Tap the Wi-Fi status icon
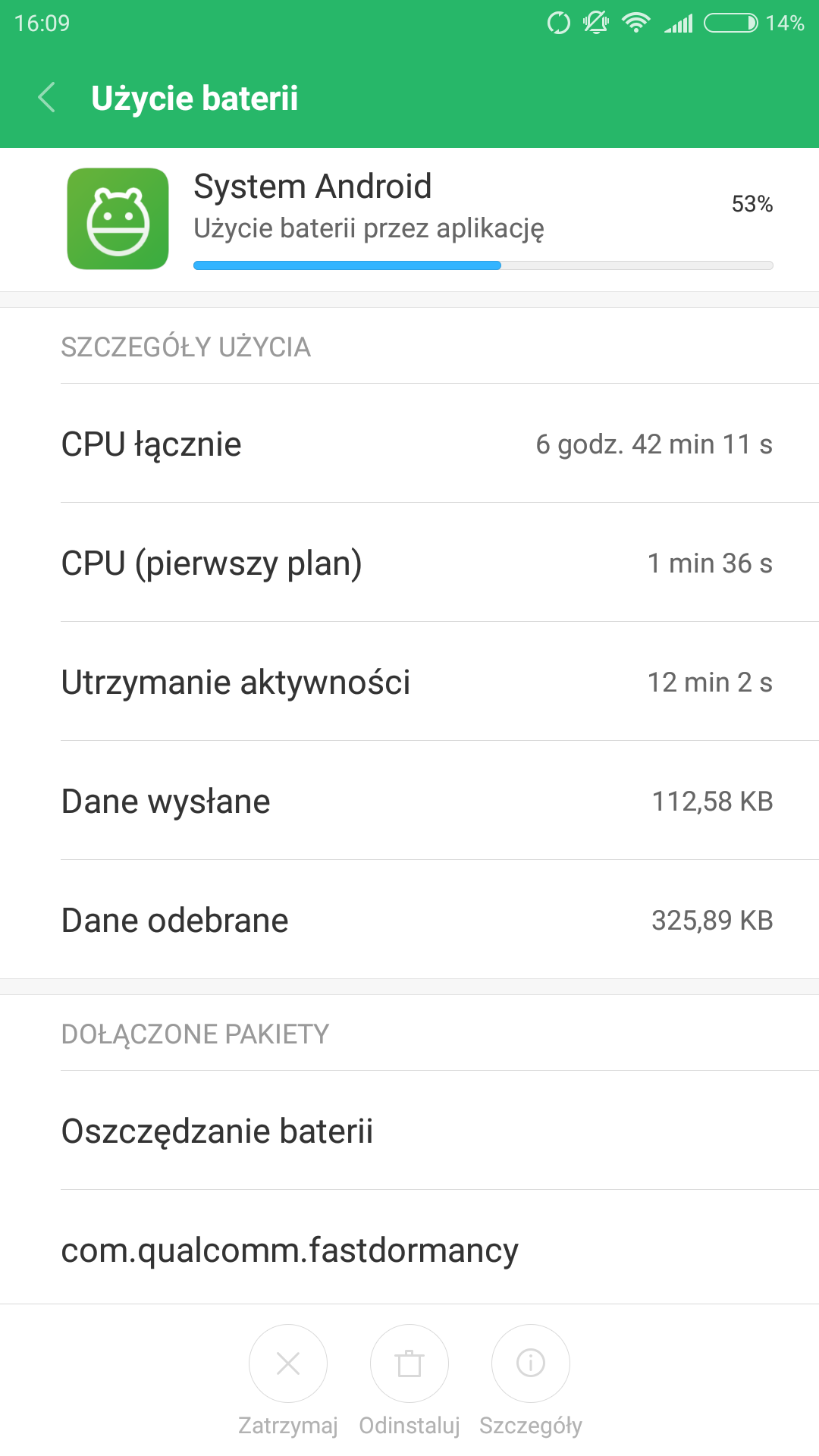The image size is (819, 1456). [635, 23]
